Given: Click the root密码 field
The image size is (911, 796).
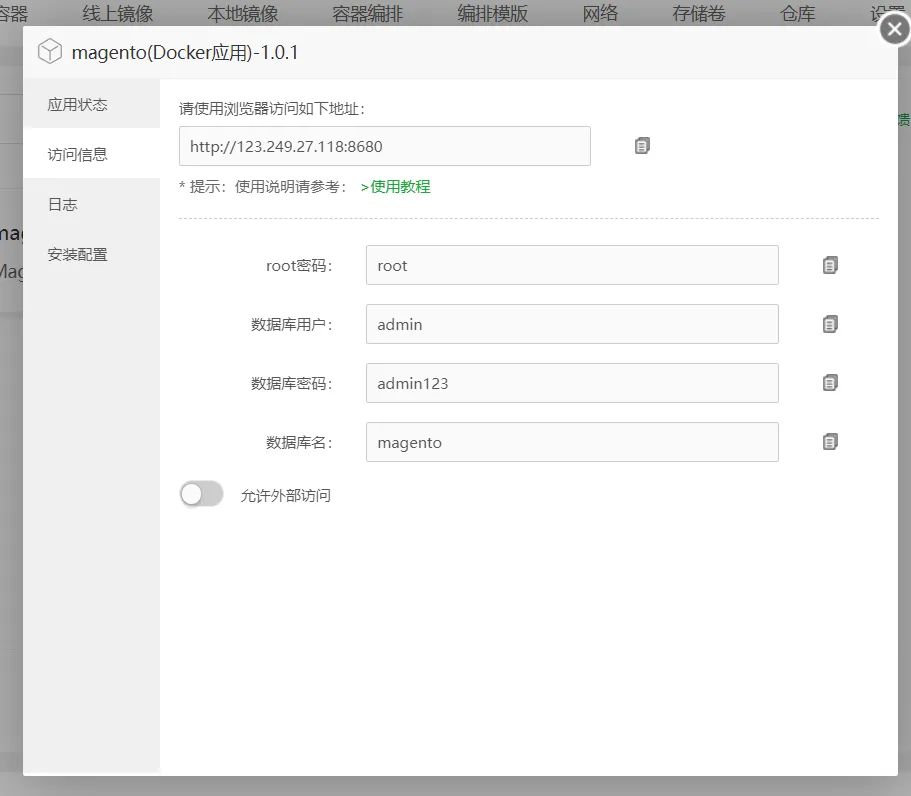Looking at the screenshot, I should point(572,265).
